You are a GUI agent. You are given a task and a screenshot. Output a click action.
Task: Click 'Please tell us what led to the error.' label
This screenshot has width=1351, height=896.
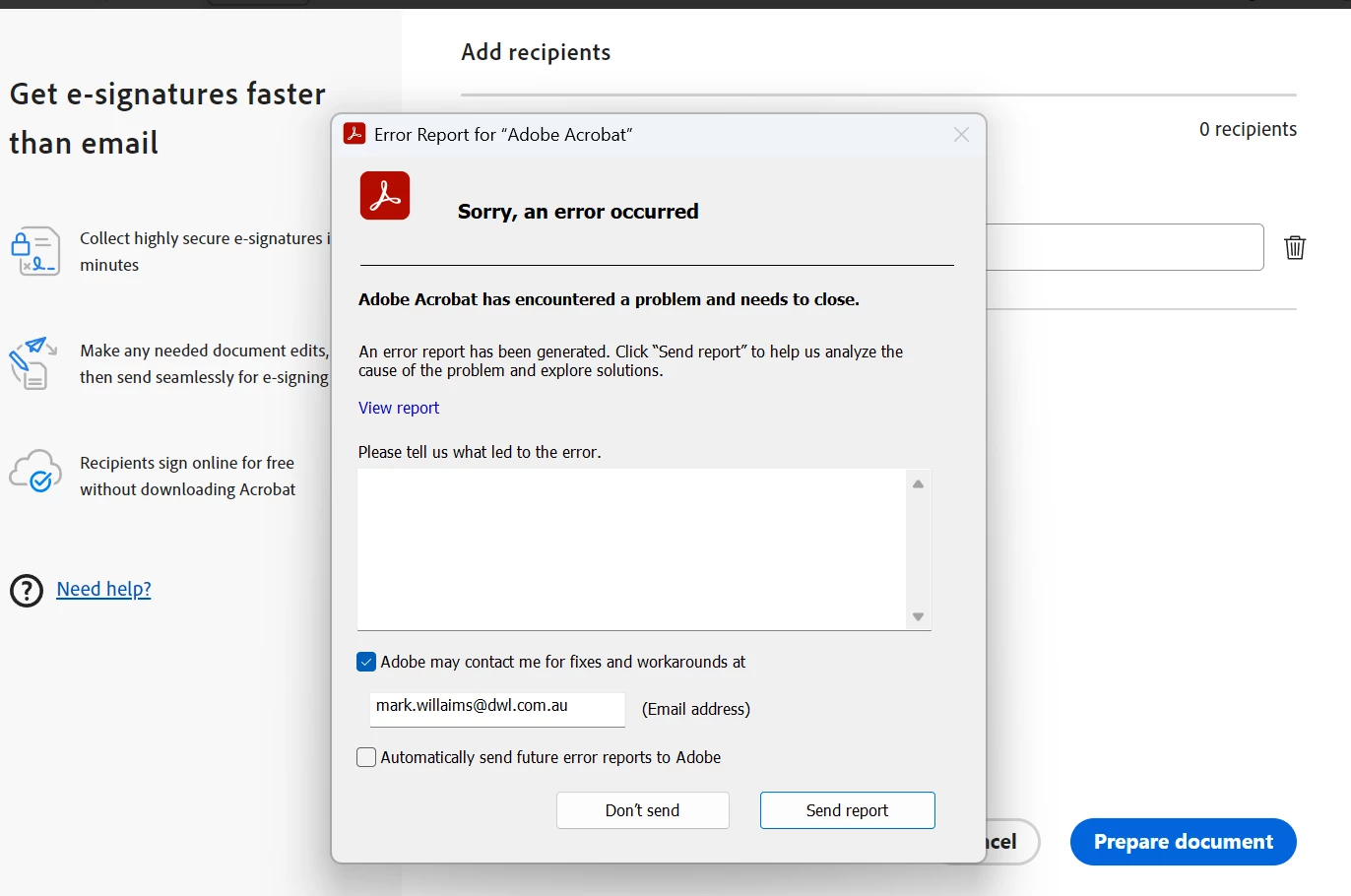[480, 452]
